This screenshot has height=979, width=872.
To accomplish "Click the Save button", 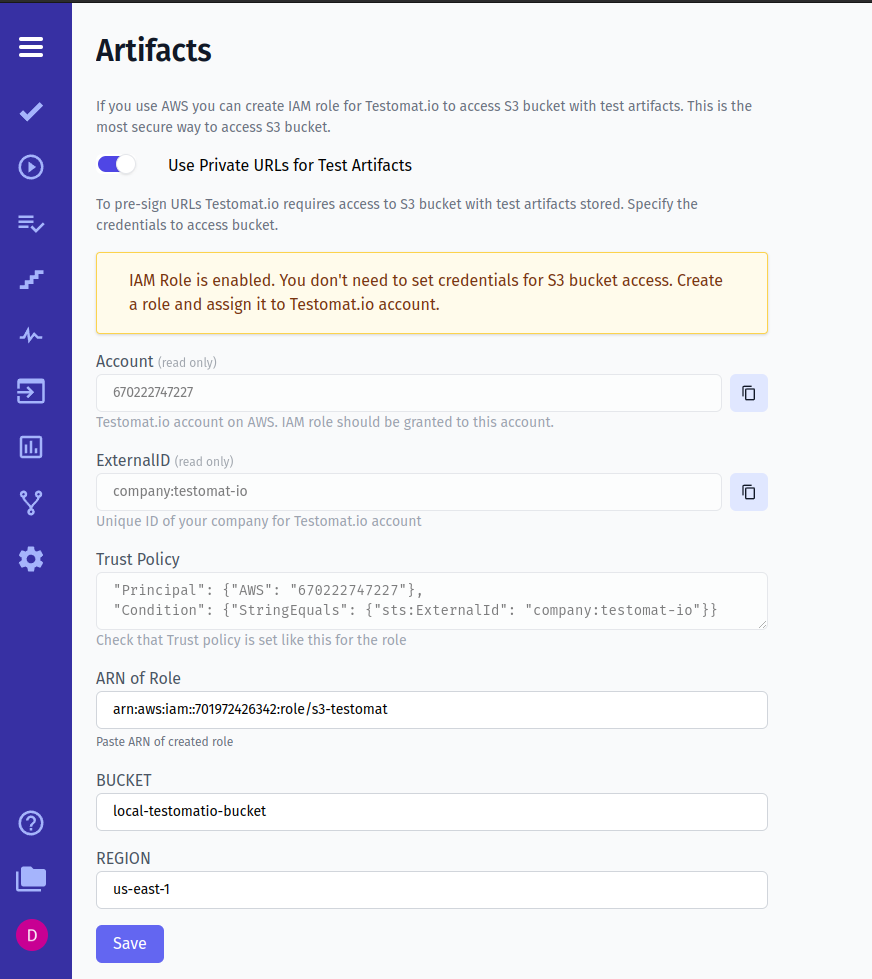I will [130, 943].
